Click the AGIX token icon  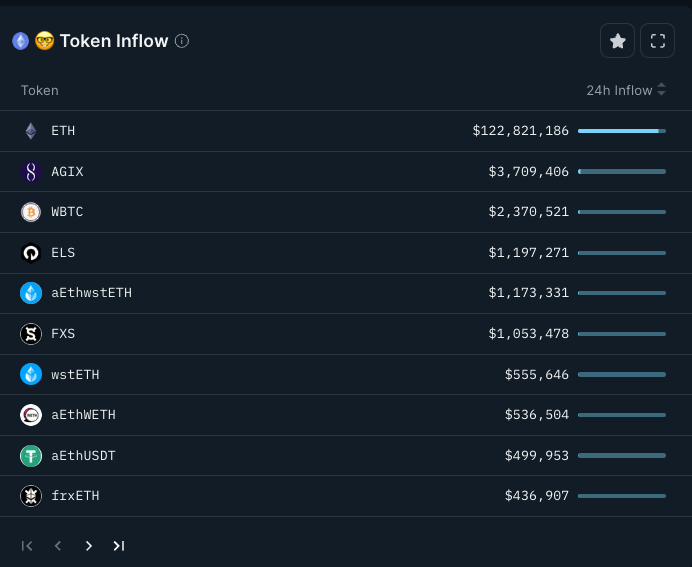(31, 172)
